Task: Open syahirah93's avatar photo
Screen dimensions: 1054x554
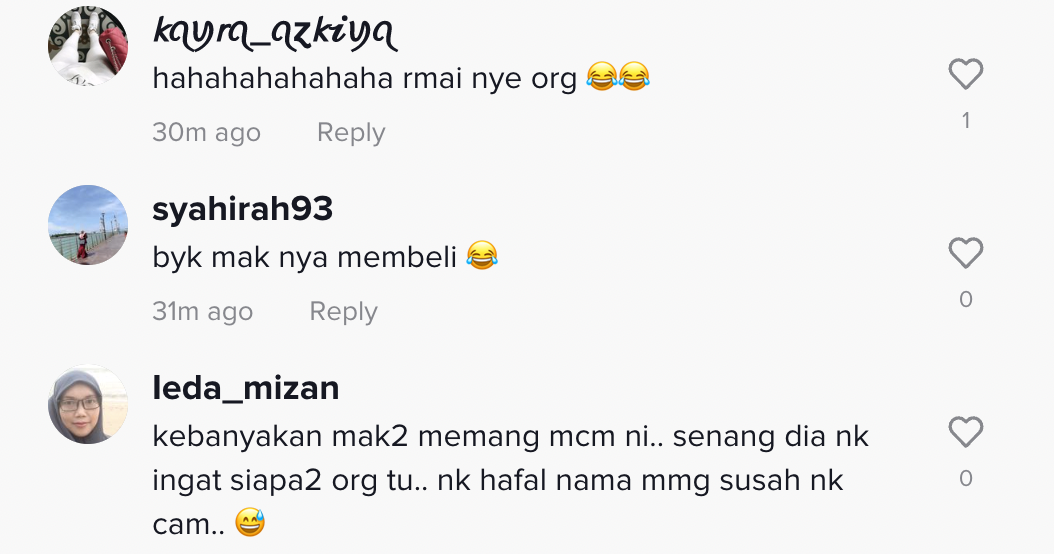Action: (x=88, y=225)
